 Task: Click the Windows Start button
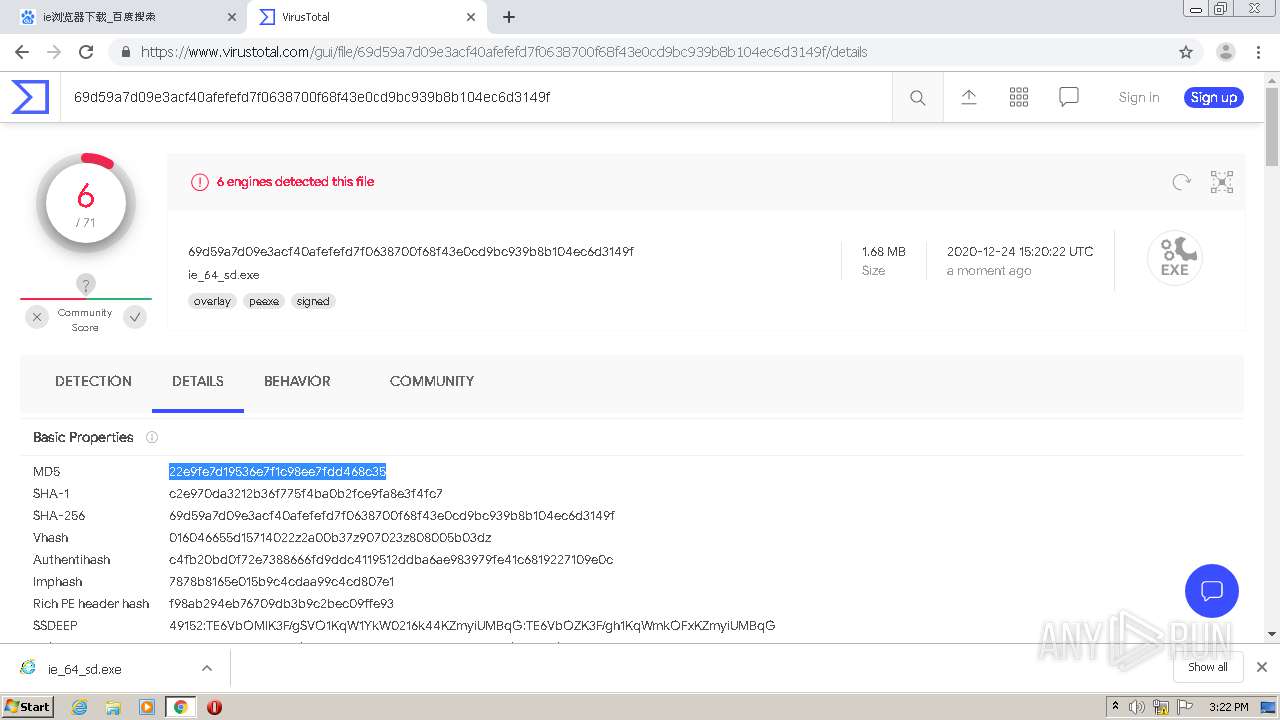point(28,707)
